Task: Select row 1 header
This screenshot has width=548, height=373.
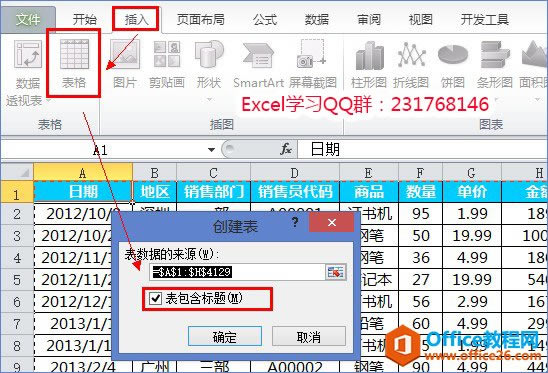Action: pos(17,192)
